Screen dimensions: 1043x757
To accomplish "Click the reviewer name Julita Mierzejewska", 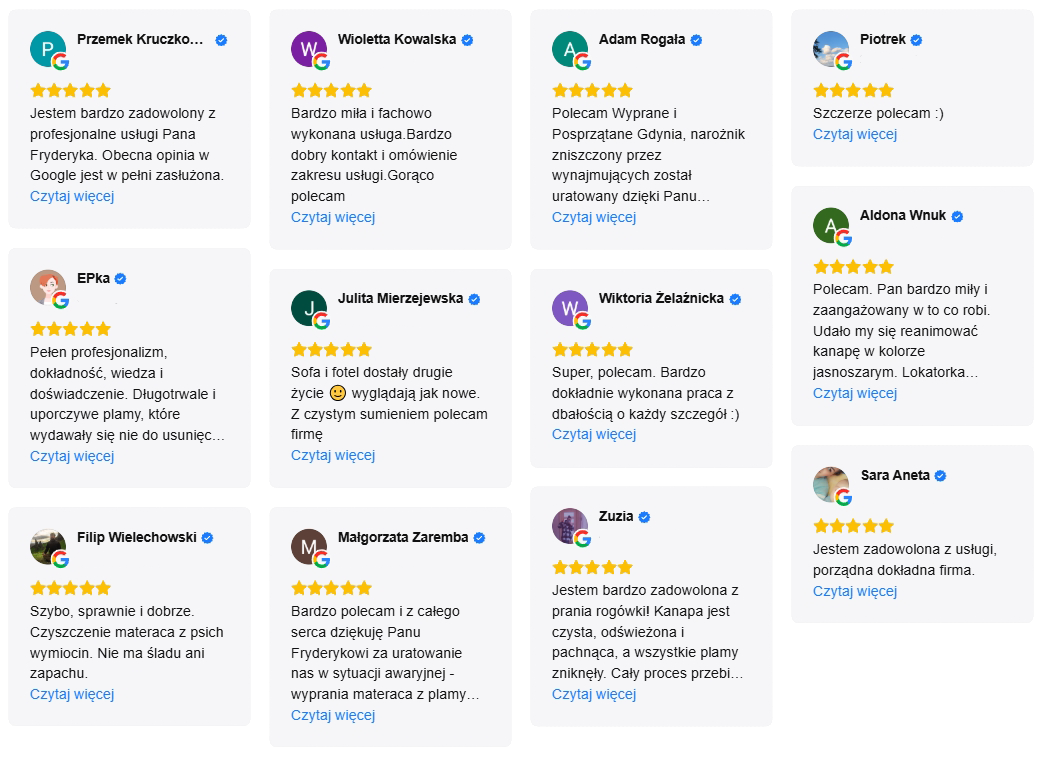I will coord(400,298).
